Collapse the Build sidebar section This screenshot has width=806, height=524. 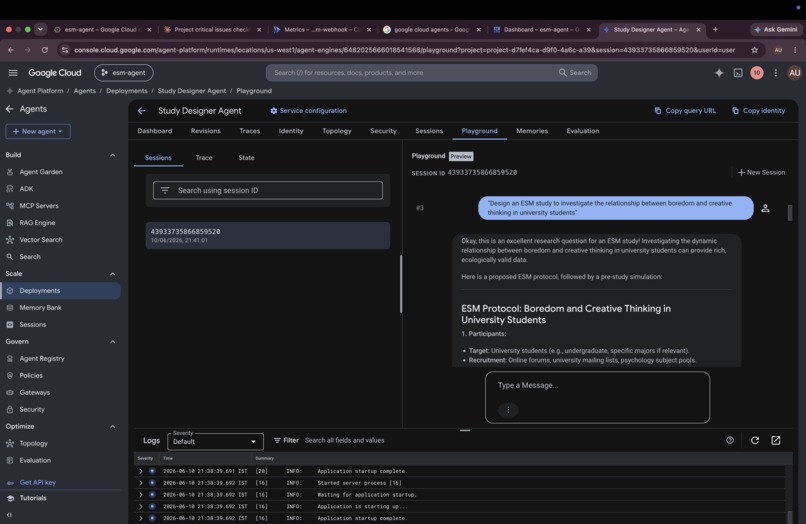pos(113,155)
